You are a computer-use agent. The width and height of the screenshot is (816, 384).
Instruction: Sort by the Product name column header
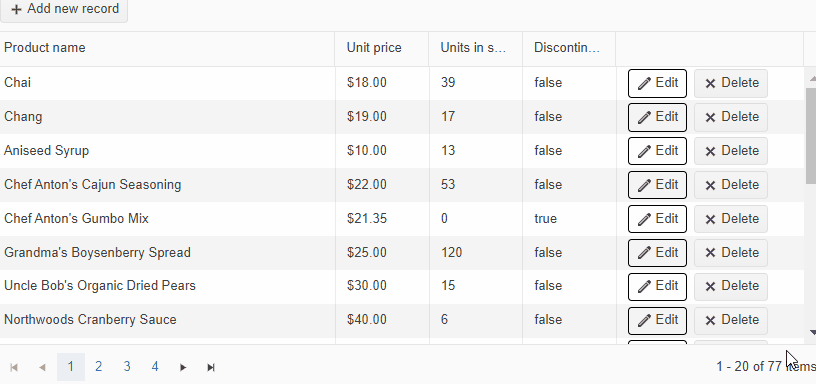[x=45, y=48]
